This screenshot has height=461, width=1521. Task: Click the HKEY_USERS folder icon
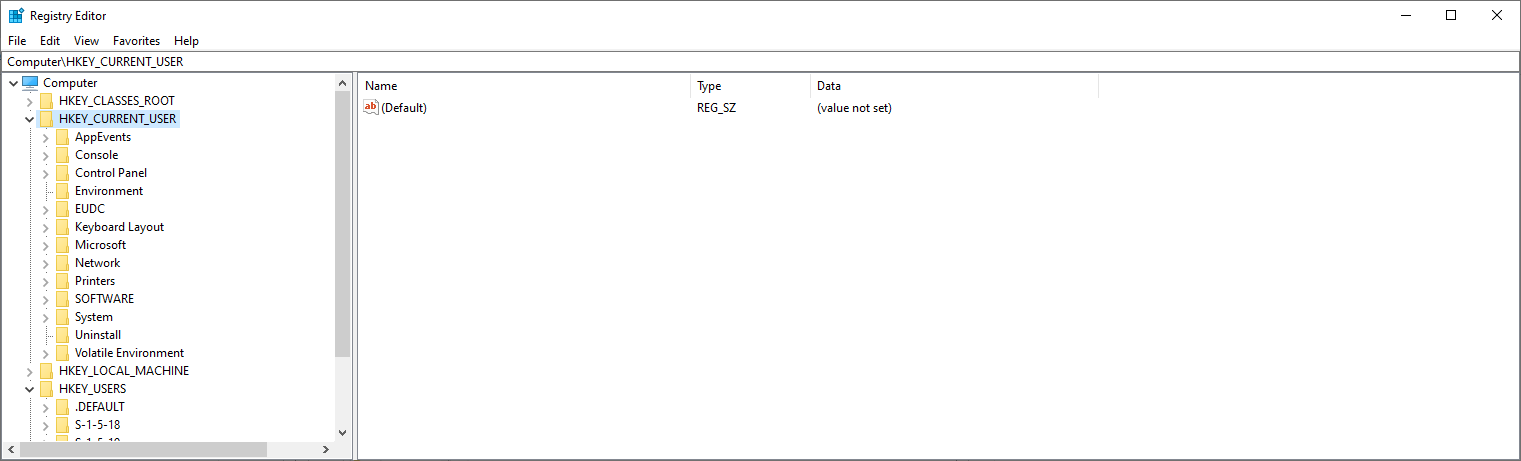(46, 389)
